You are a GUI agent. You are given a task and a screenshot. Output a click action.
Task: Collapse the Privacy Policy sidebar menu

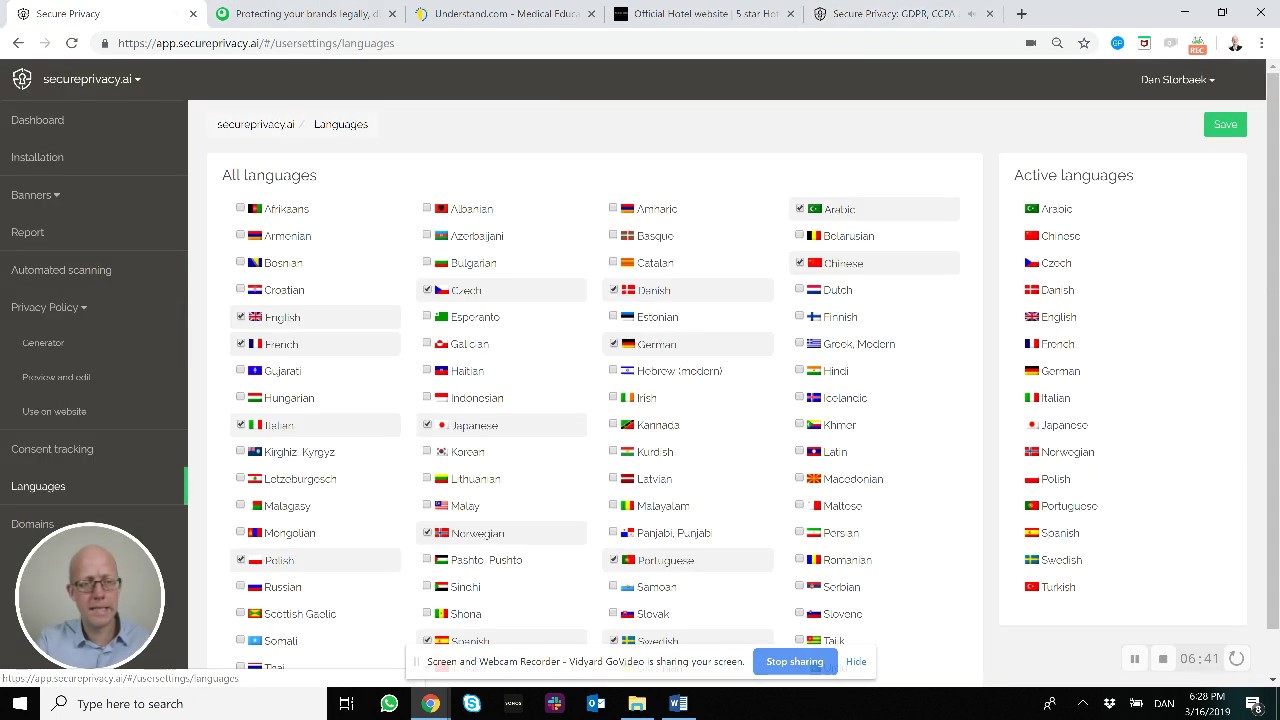point(49,307)
